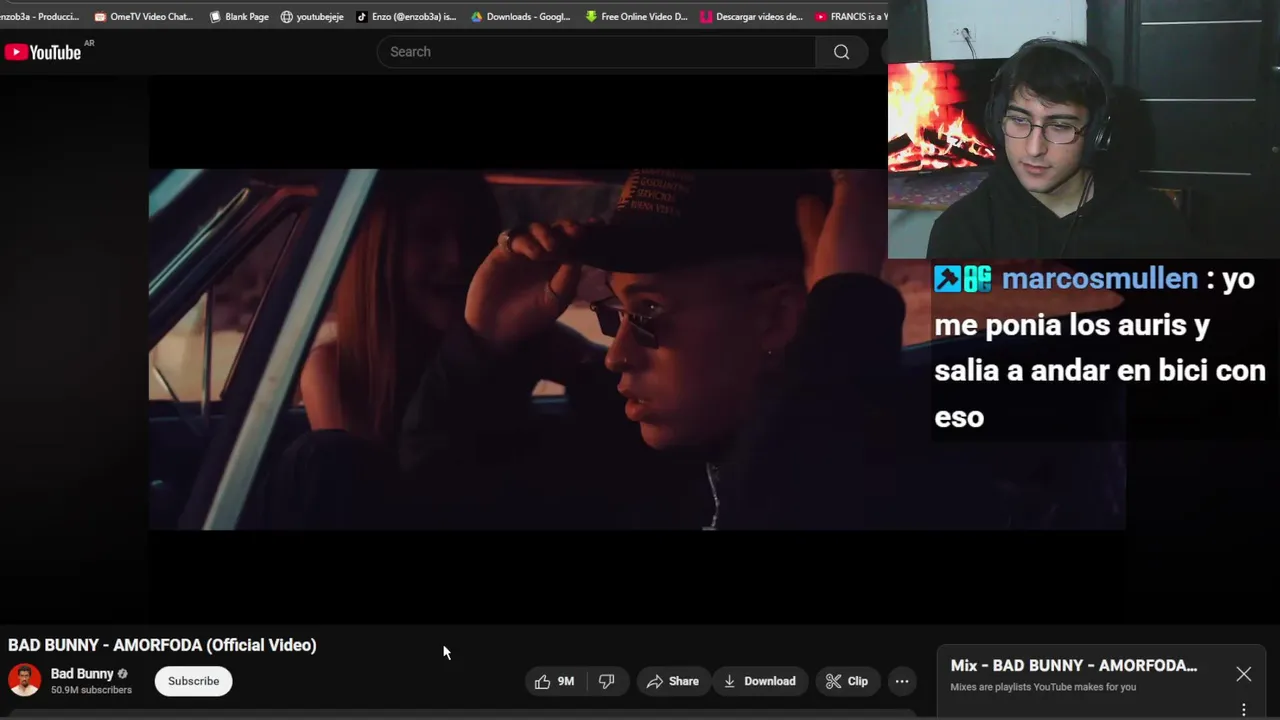Focus the YouTube Search field
1280x720 pixels.
pos(596,52)
